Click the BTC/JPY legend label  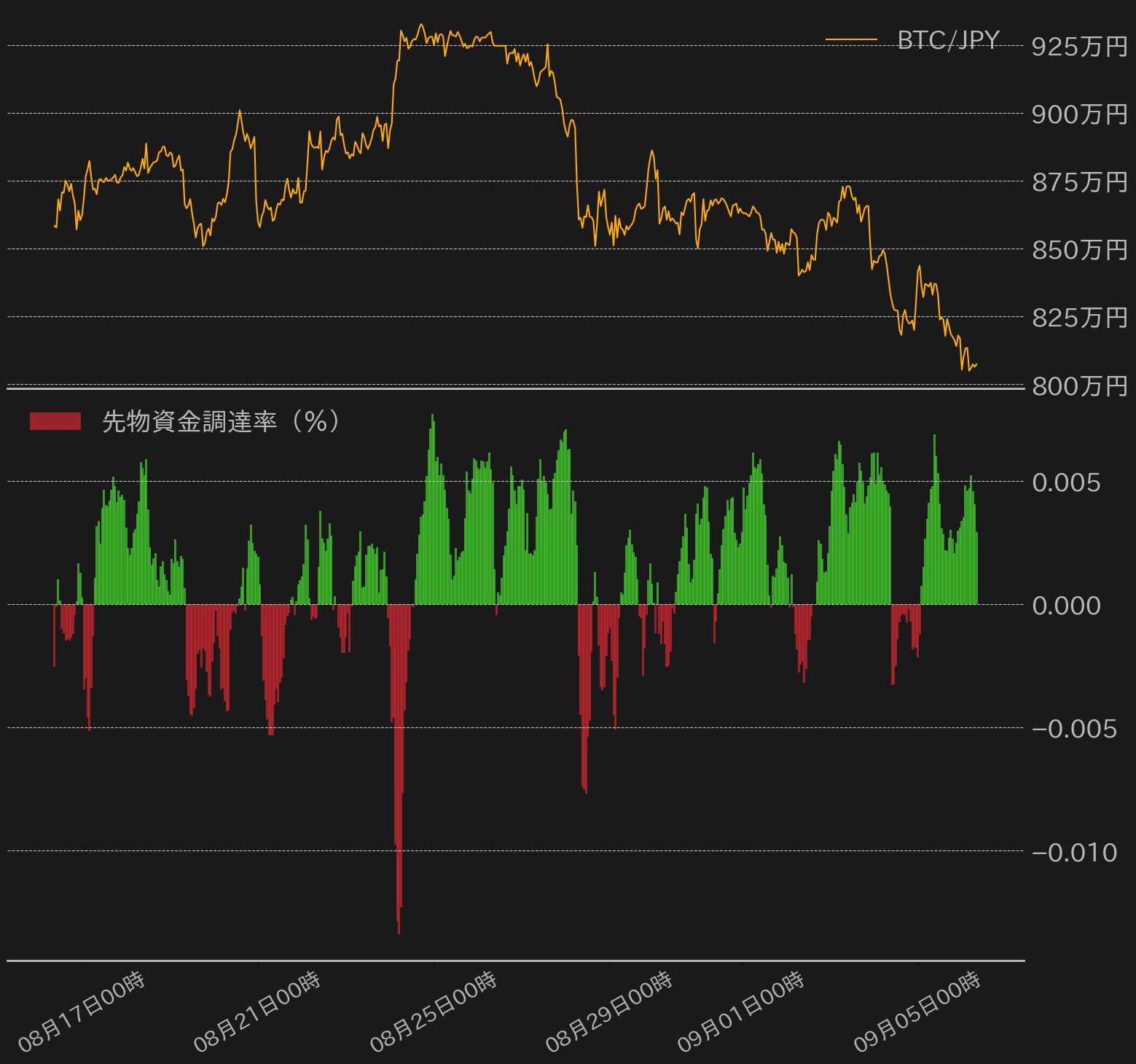[x=948, y=40]
